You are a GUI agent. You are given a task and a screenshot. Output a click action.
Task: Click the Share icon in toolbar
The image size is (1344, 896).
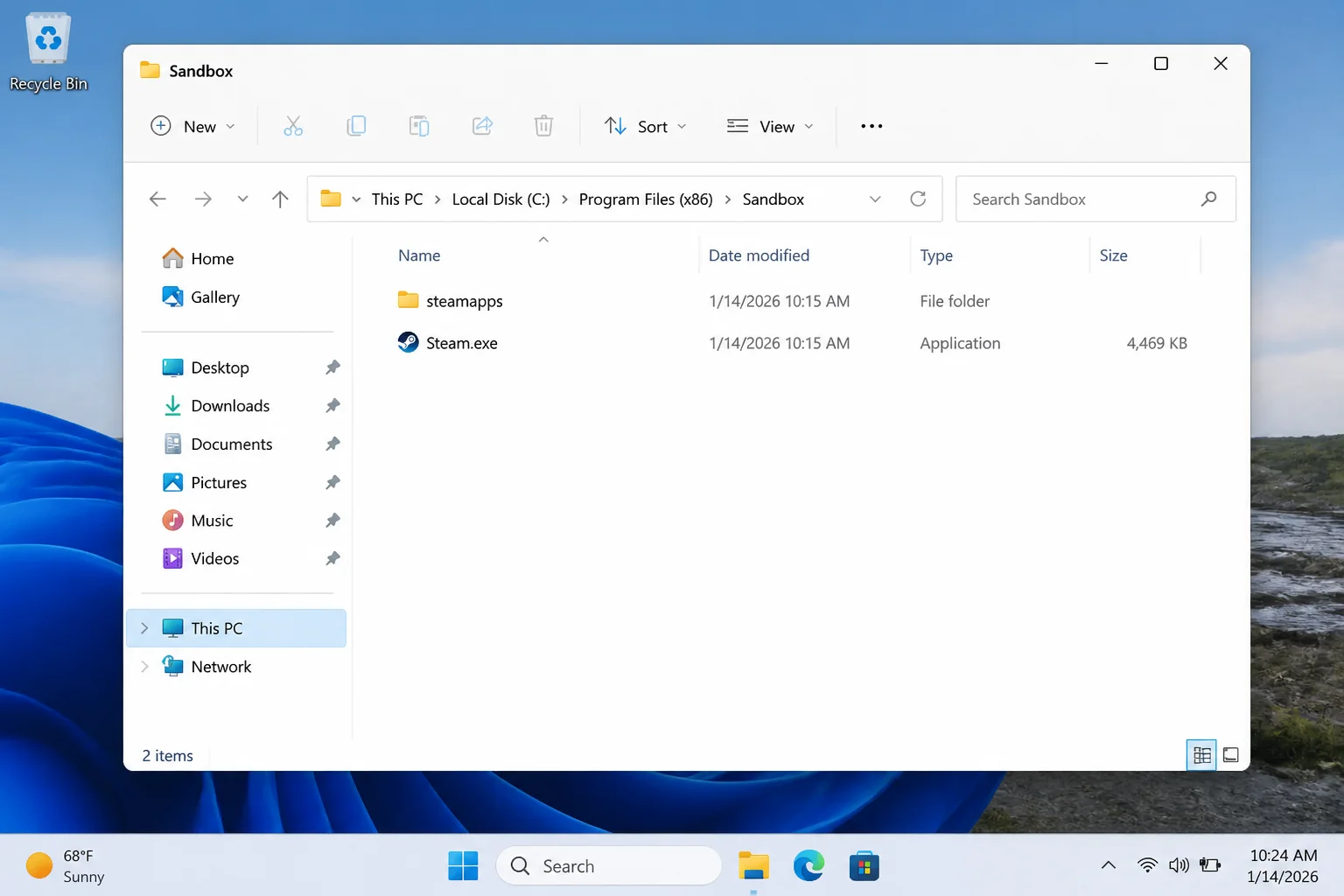[482, 126]
